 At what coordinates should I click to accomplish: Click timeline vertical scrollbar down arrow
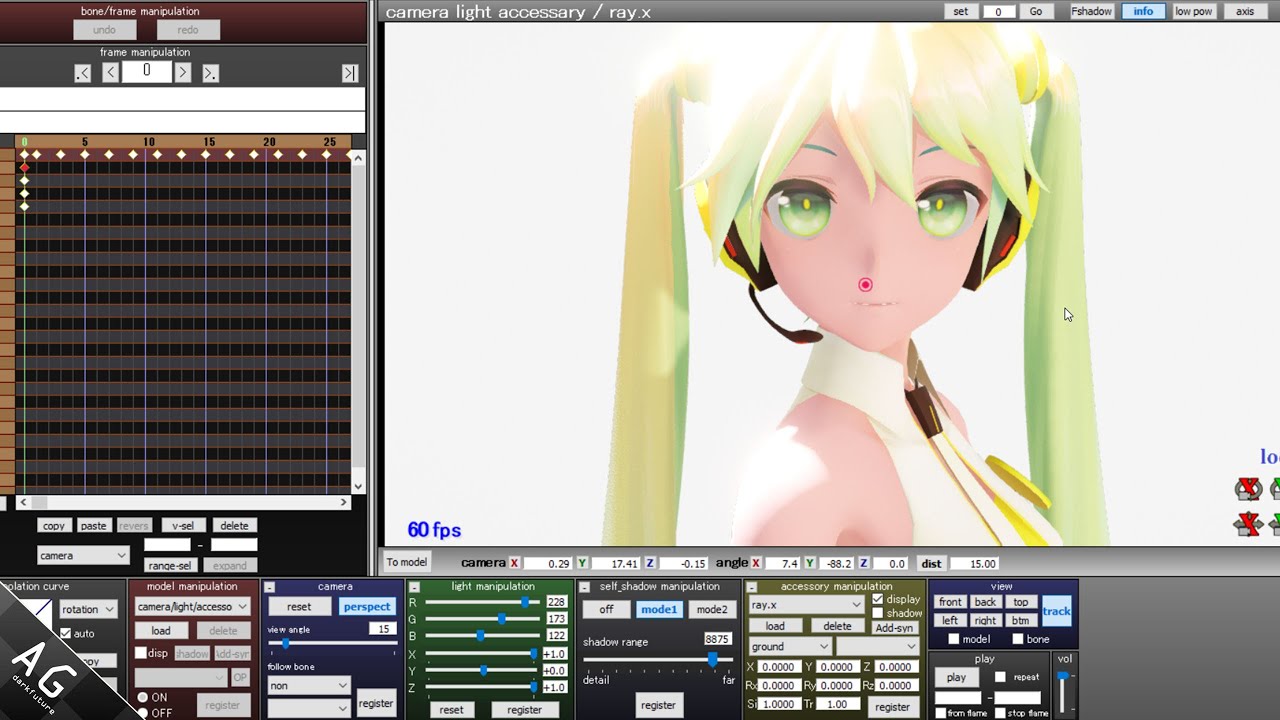[358, 486]
